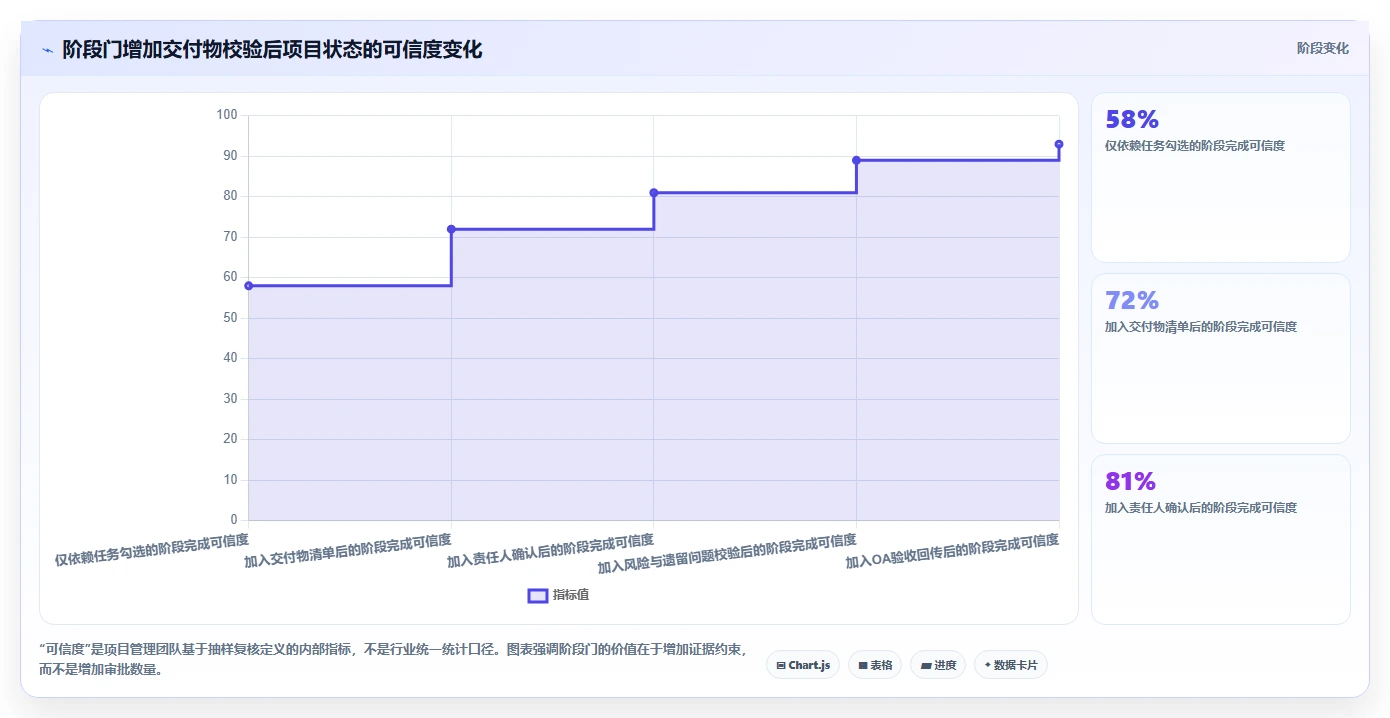The image size is (1390, 718).
Task: Select the 数据卡片 tag chip
Action: (x=1010, y=665)
